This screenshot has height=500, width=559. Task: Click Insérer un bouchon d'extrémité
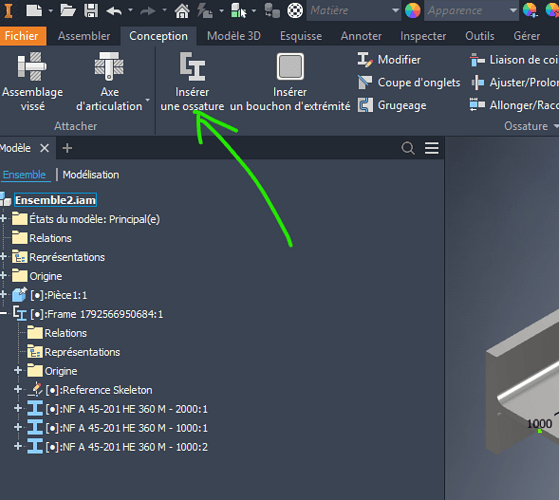pos(290,82)
